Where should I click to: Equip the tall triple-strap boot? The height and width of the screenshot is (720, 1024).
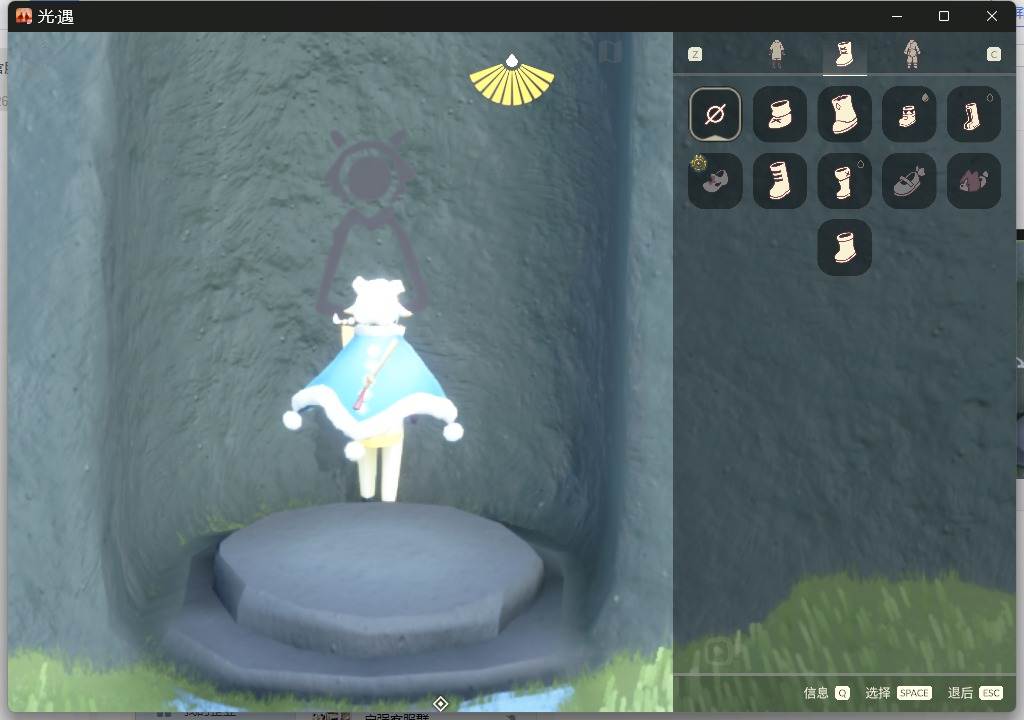pyautogui.click(x=780, y=181)
